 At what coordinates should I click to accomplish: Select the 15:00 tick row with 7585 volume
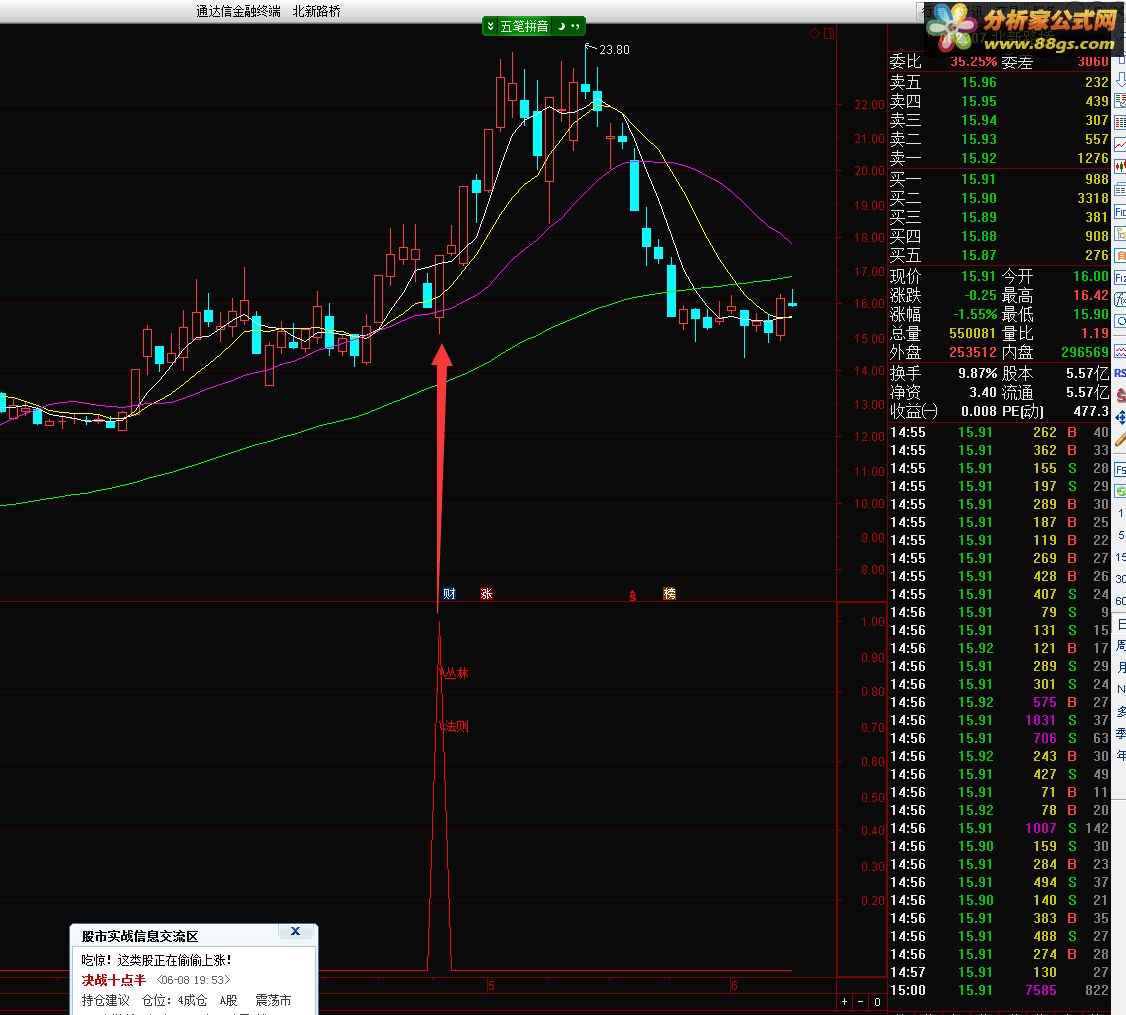pyautogui.click(x=1000, y=990)
